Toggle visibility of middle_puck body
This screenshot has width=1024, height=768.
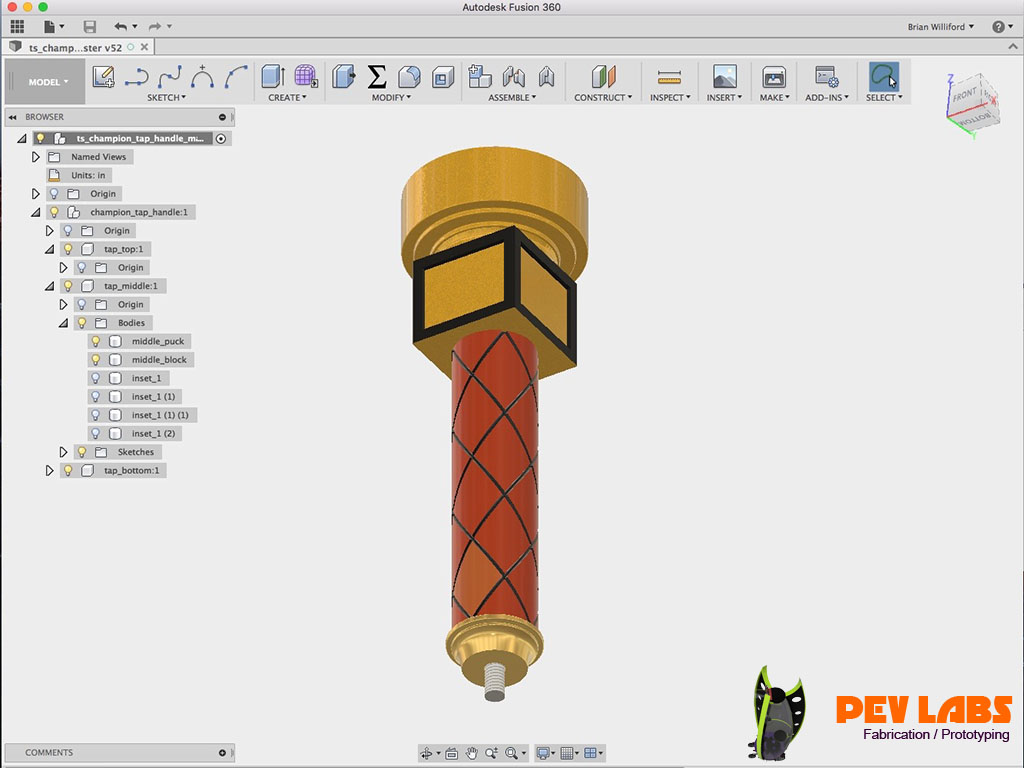pyautogui.click(x=95, y=340)
